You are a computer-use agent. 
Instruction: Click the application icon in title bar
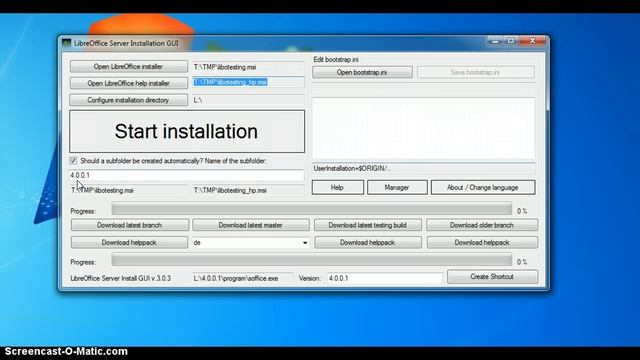pyautogui.click(x=67, y=43)
